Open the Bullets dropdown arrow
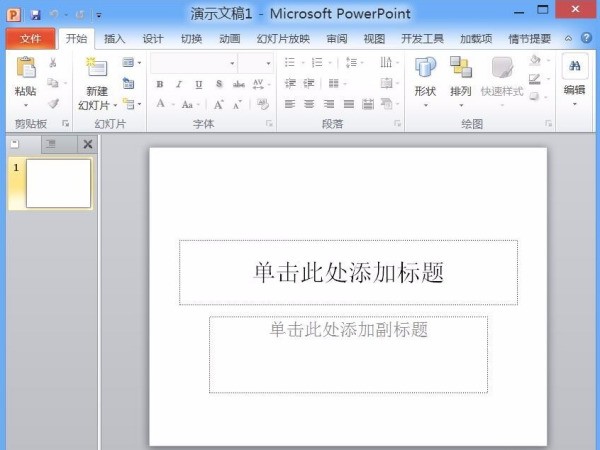The width and height of the screenshot is (600, 450). click(303, 62)
